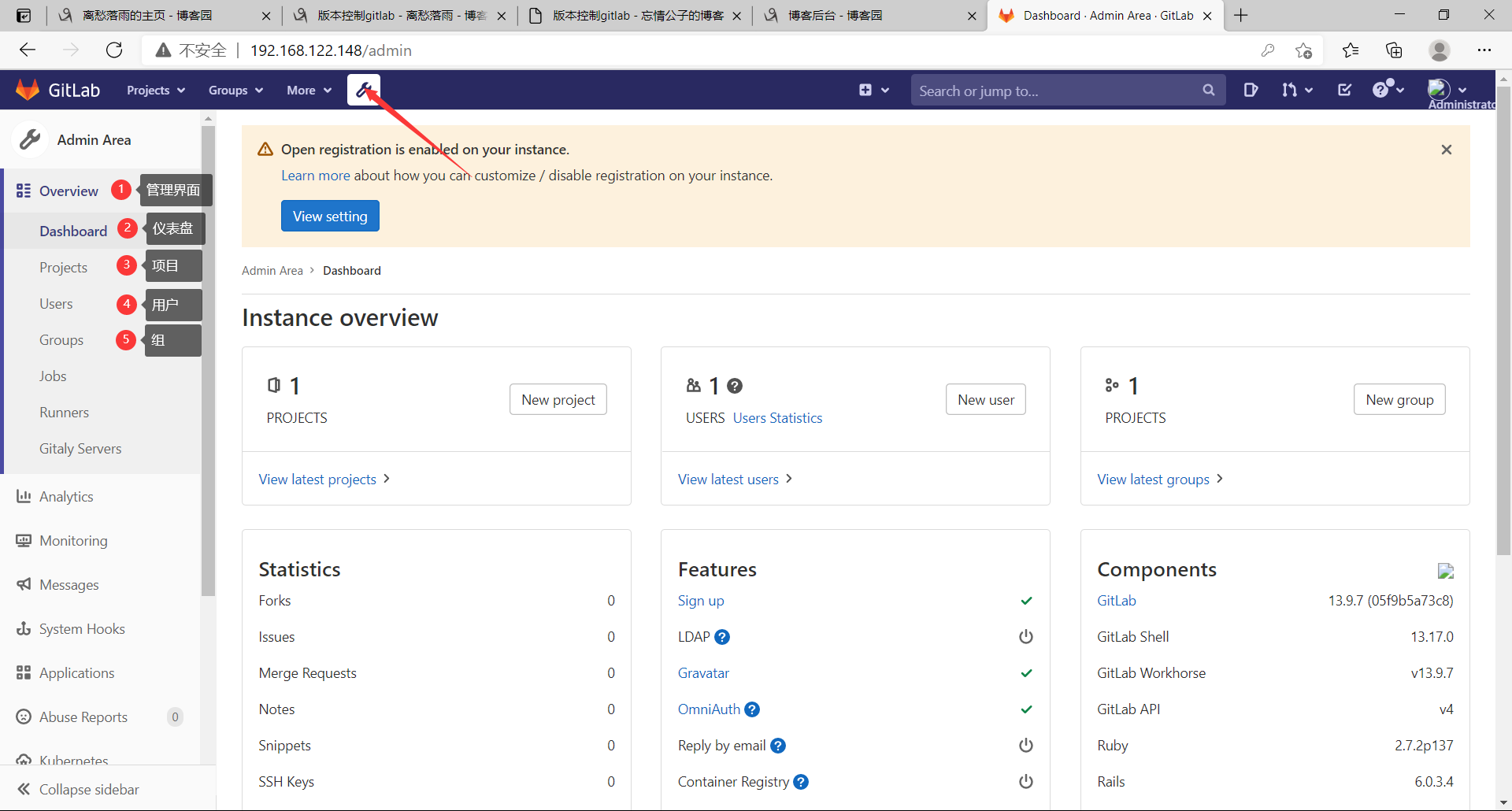
Task: Click the browser address bar
Action: point(732,50)
